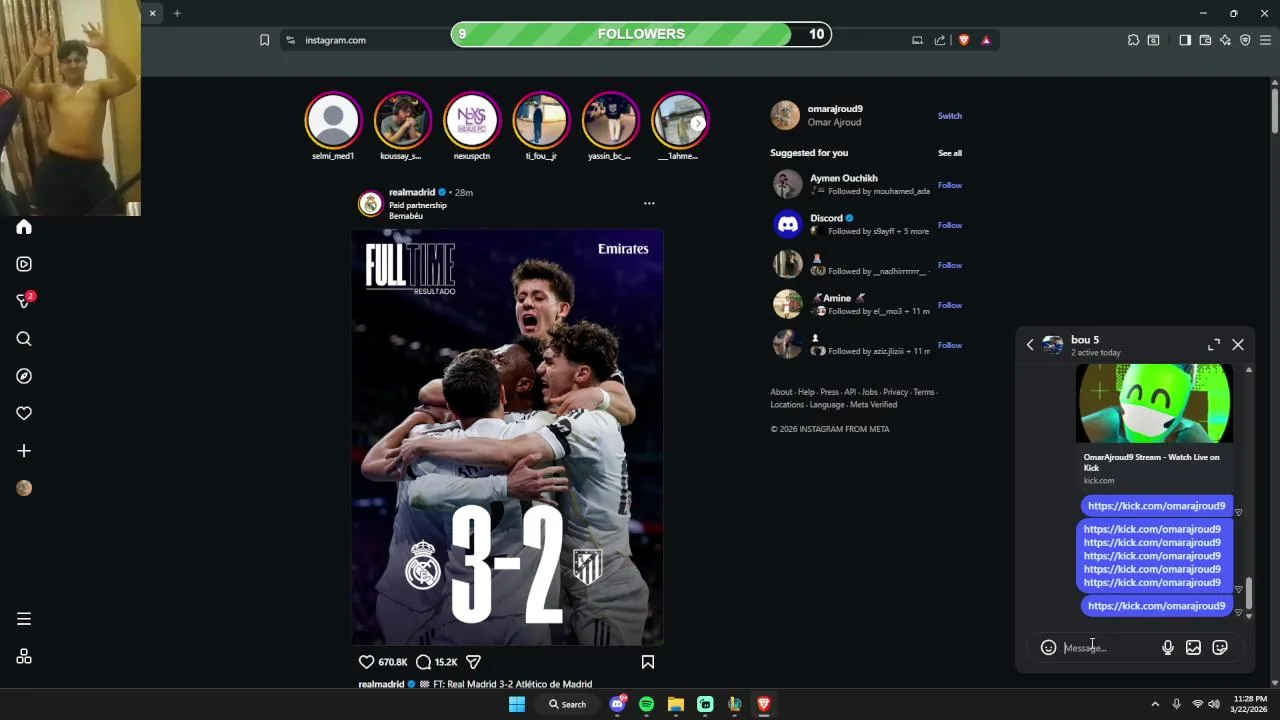Viewport: 1280px width, 720px height.
Task: Record a voice clip with microphone icon
Action: [x=1167, y=648]
